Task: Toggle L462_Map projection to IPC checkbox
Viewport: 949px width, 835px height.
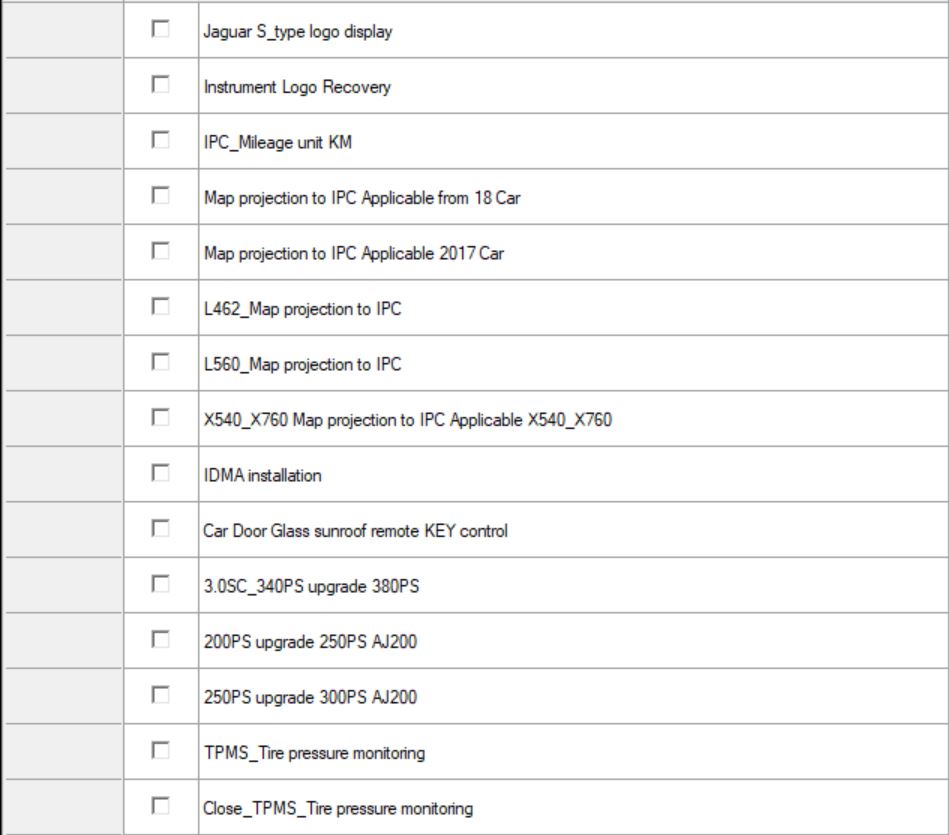Action: [x=158, y=308]
